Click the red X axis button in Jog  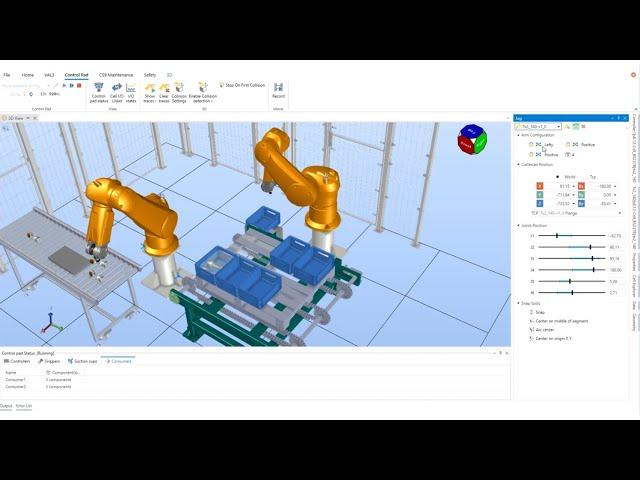click(x=540, y=186)
